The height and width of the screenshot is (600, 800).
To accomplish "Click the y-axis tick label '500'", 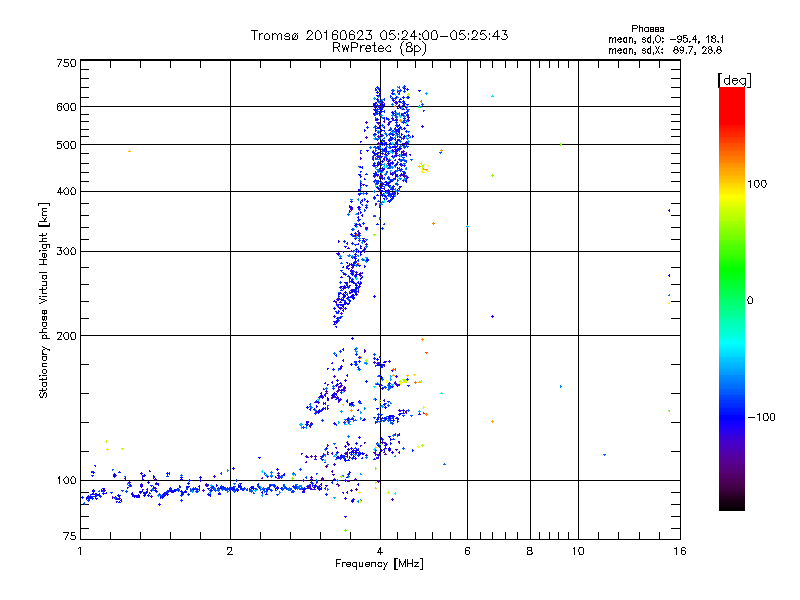I will pyautogui.click(x=67, y=145).
